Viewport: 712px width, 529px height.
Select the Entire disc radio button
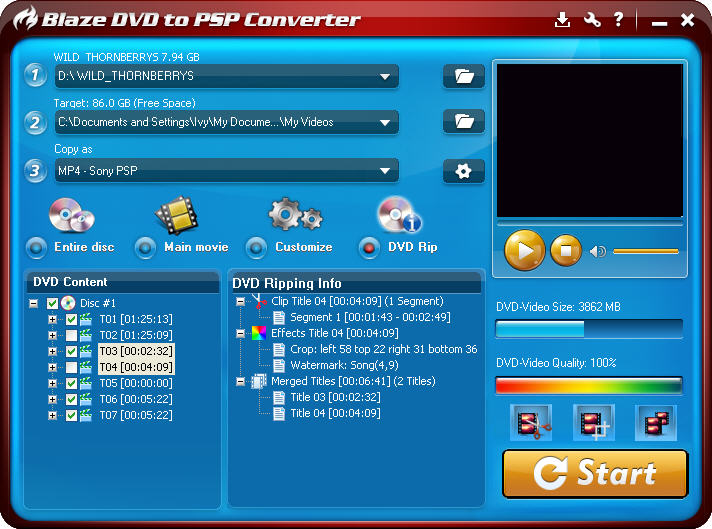pos(37,247)
